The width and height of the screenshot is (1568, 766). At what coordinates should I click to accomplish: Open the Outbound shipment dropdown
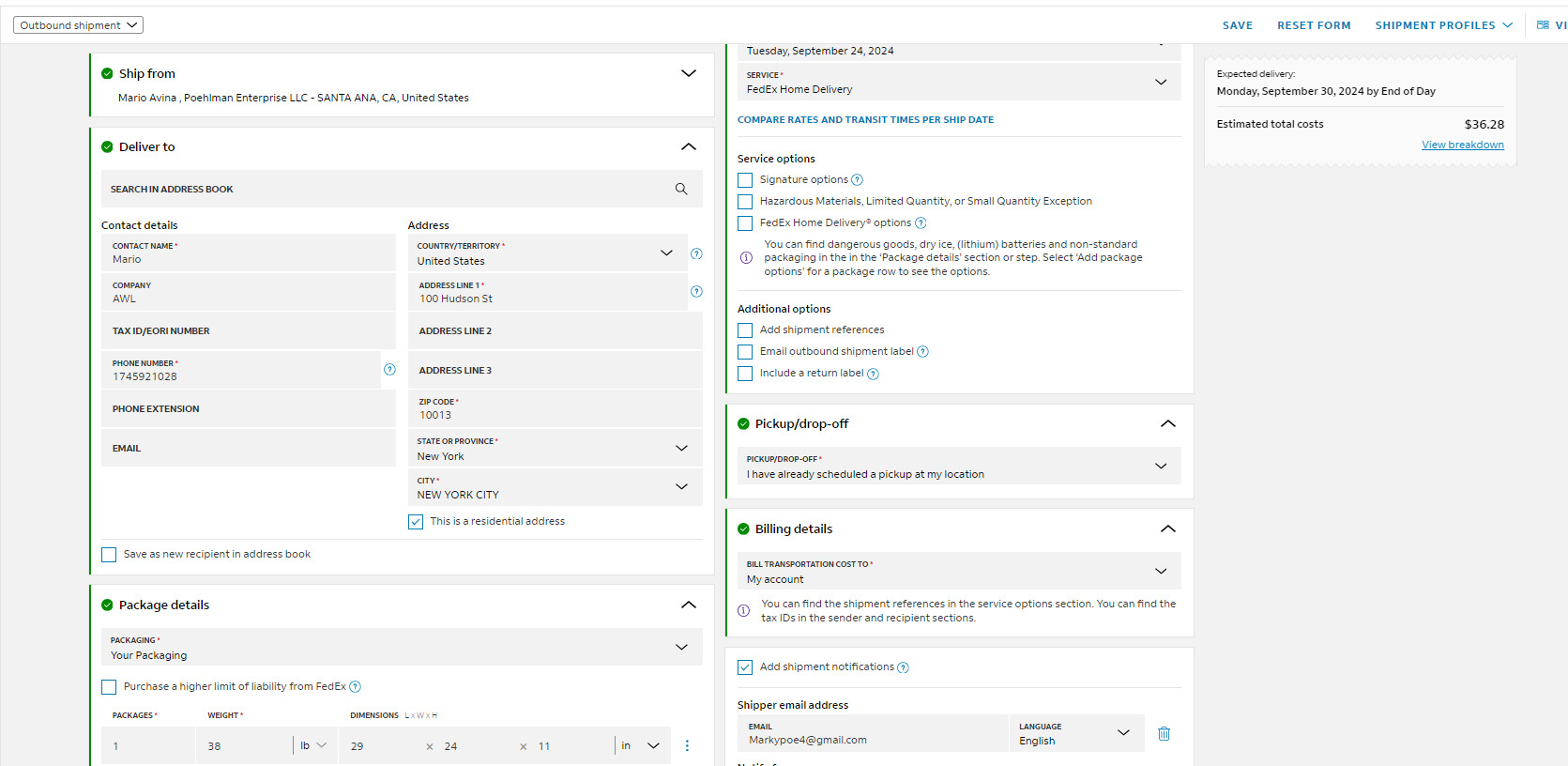(x=78, y=25)
